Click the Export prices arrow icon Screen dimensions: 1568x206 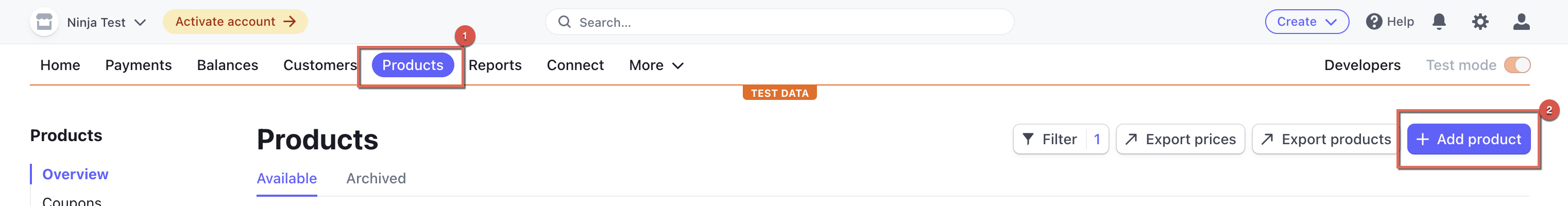point(1131,139)
